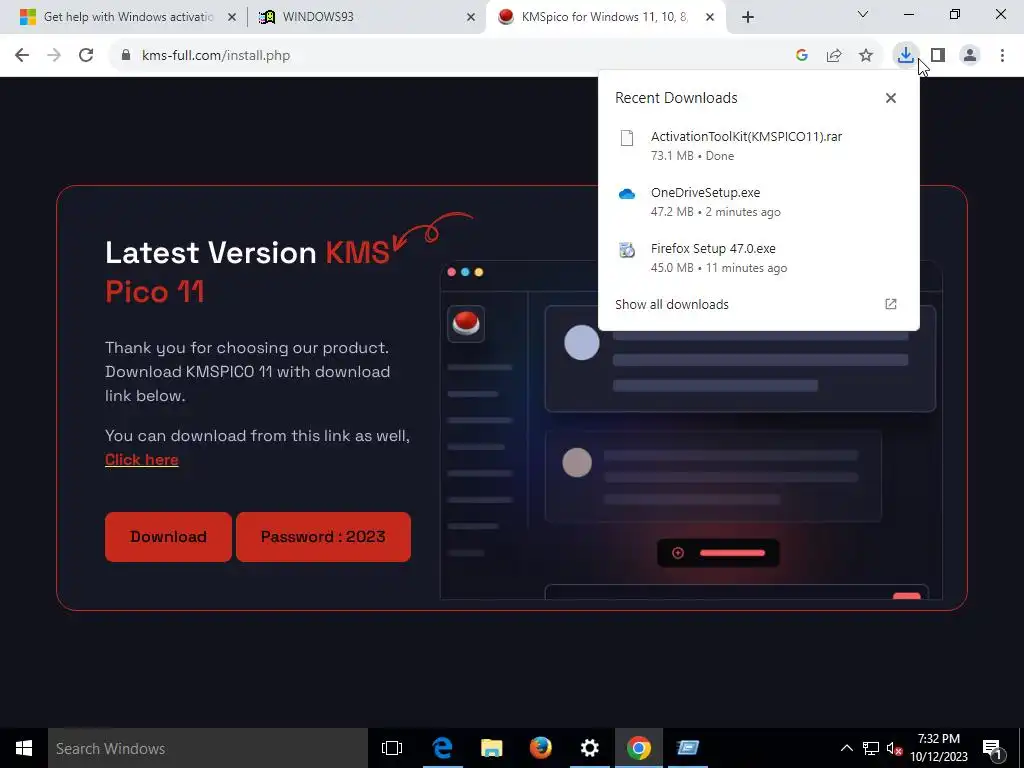
Task: Open downloads page external link icon
Action: click(891, 304)
